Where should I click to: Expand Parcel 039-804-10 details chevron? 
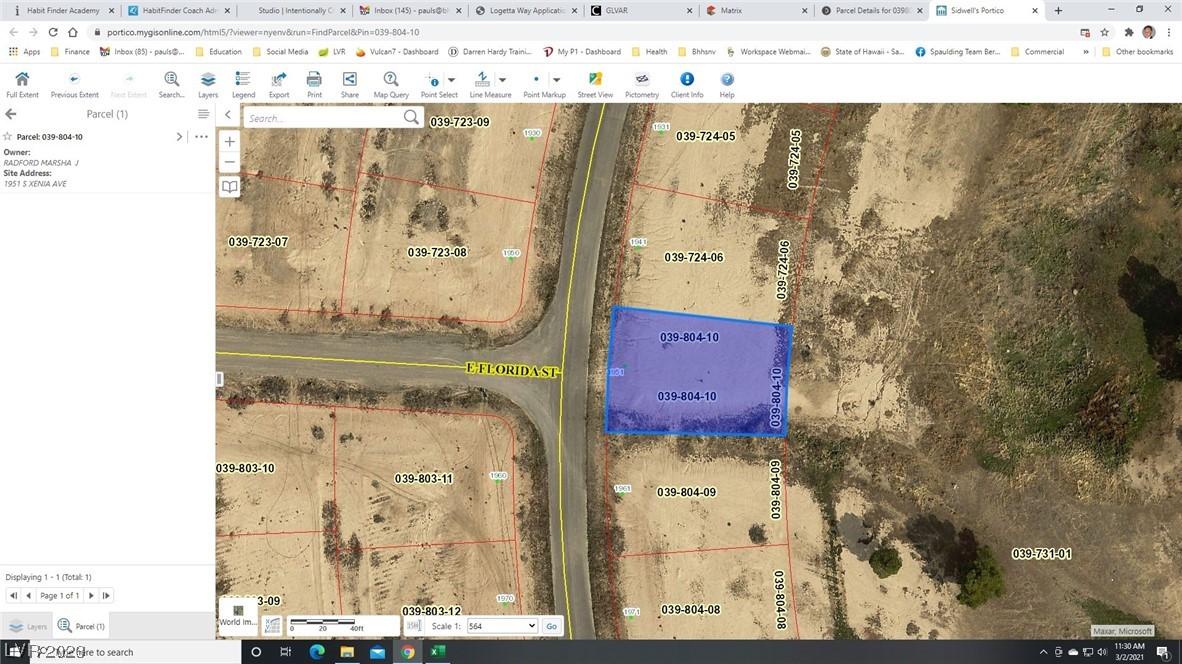[x=179, y=136]
